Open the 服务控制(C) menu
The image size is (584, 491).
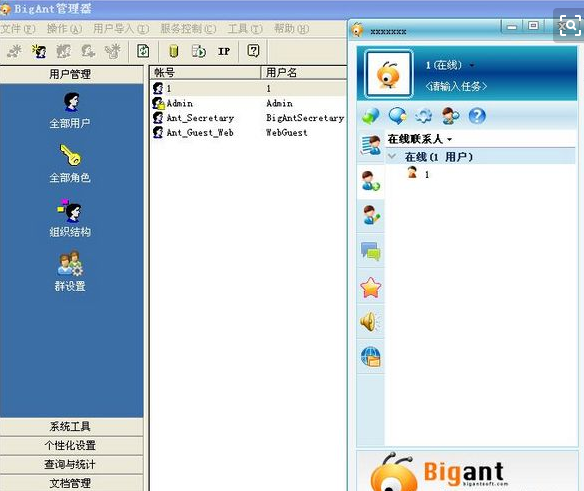tap(188, 29)
